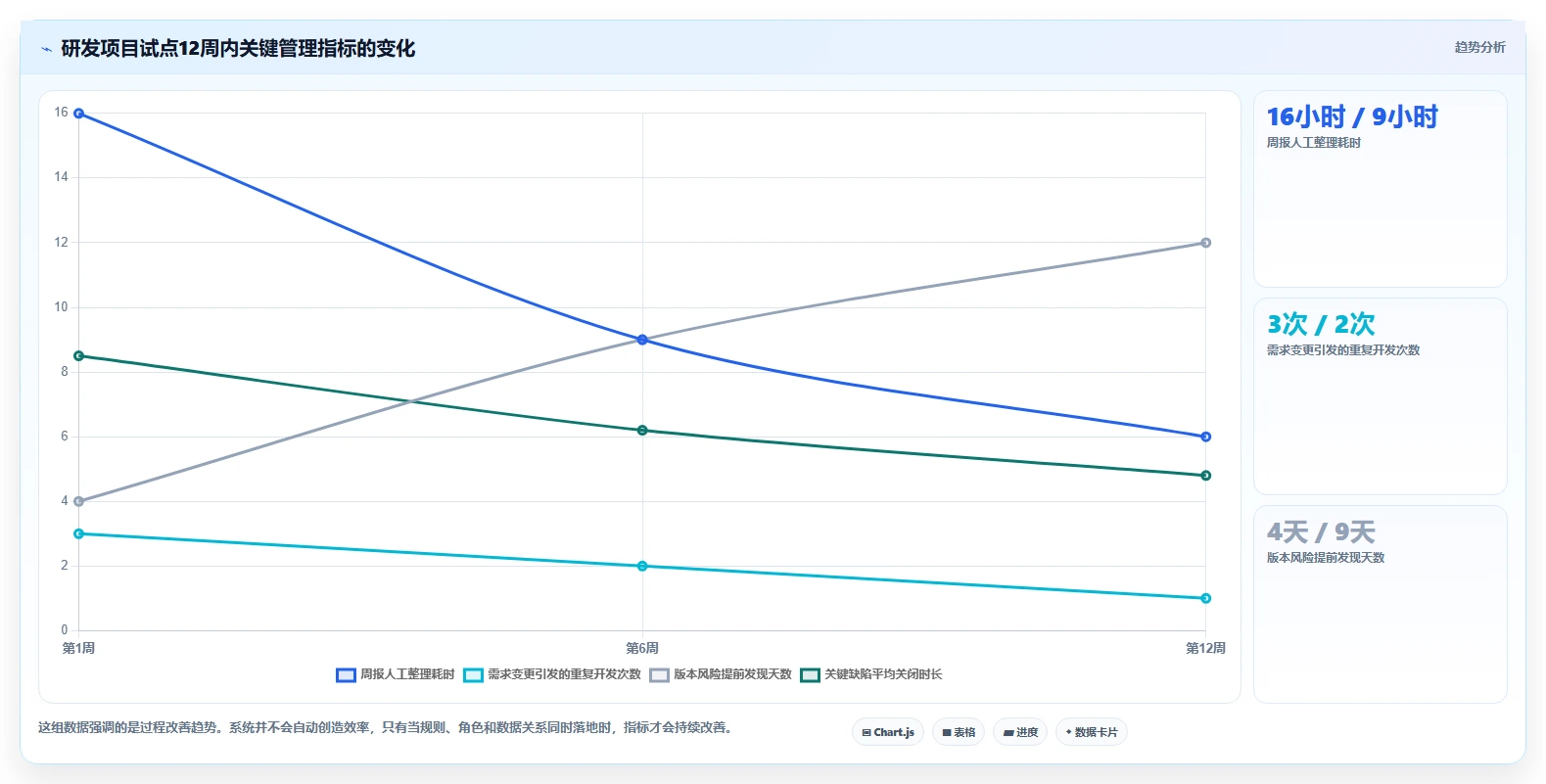1546x784 pixels.
Task: Click the cyan line point at 第12周 value 1
Action: click(1205, 598)
